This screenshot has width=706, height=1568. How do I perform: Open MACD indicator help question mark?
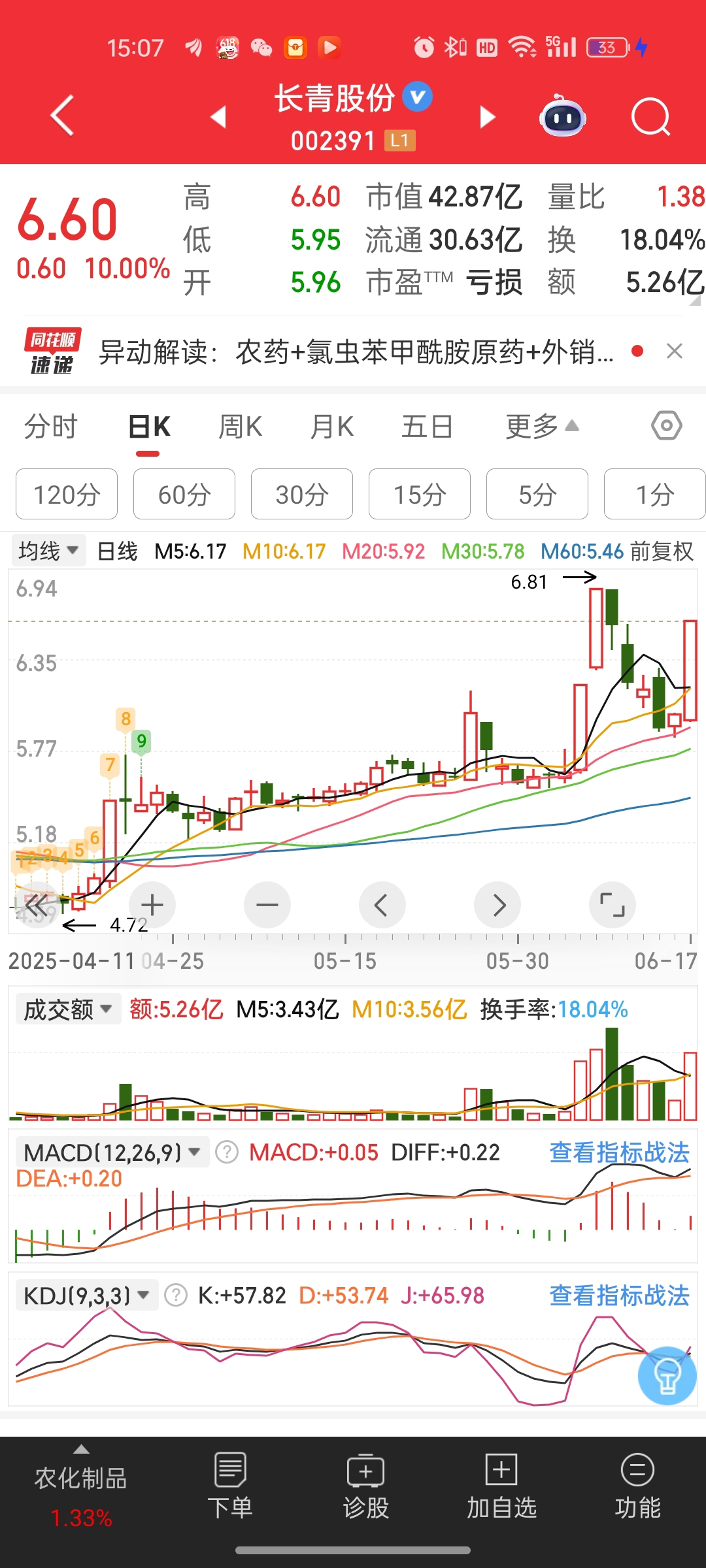[x=227, y=1152]
